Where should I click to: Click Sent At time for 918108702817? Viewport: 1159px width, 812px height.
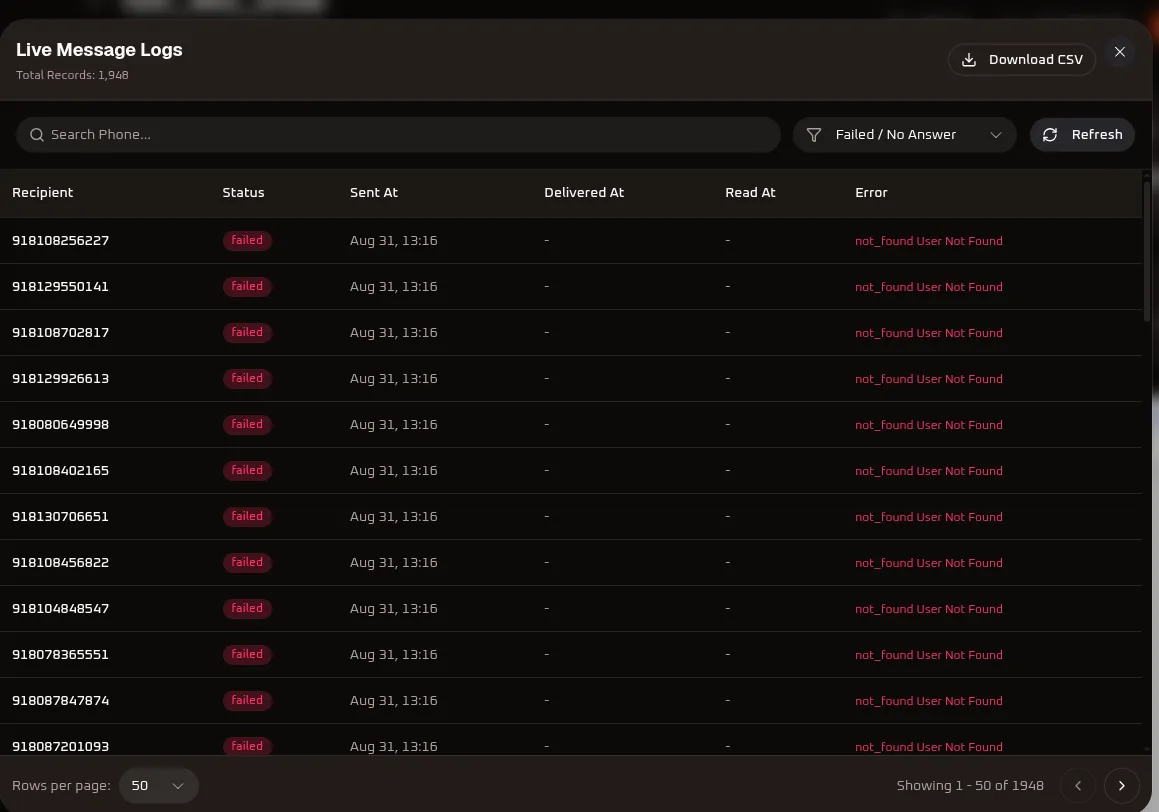point(393,332)
